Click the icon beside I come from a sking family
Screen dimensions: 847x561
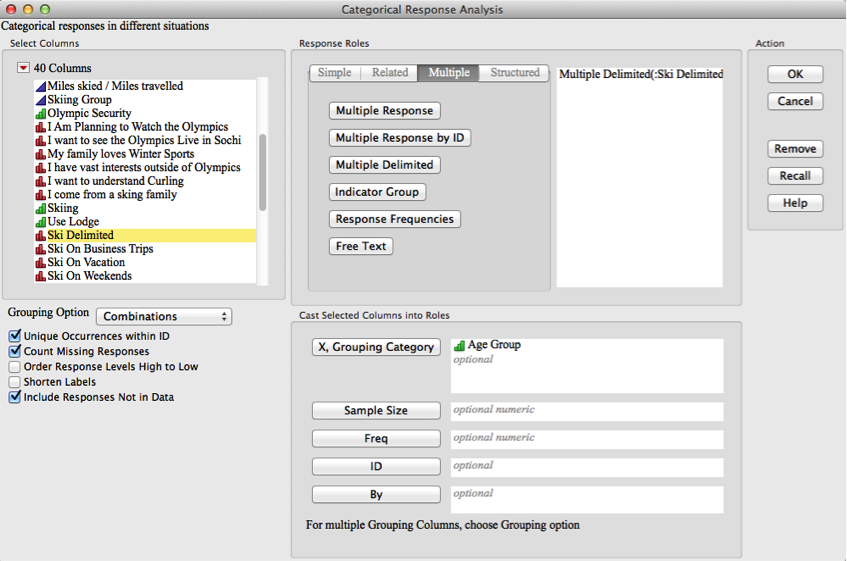click(x=41, y=194)
